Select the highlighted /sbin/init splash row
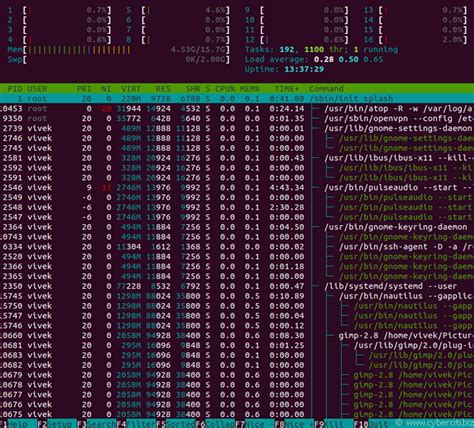This screenshot has height=428, width=474. click(x=237, y=99)
